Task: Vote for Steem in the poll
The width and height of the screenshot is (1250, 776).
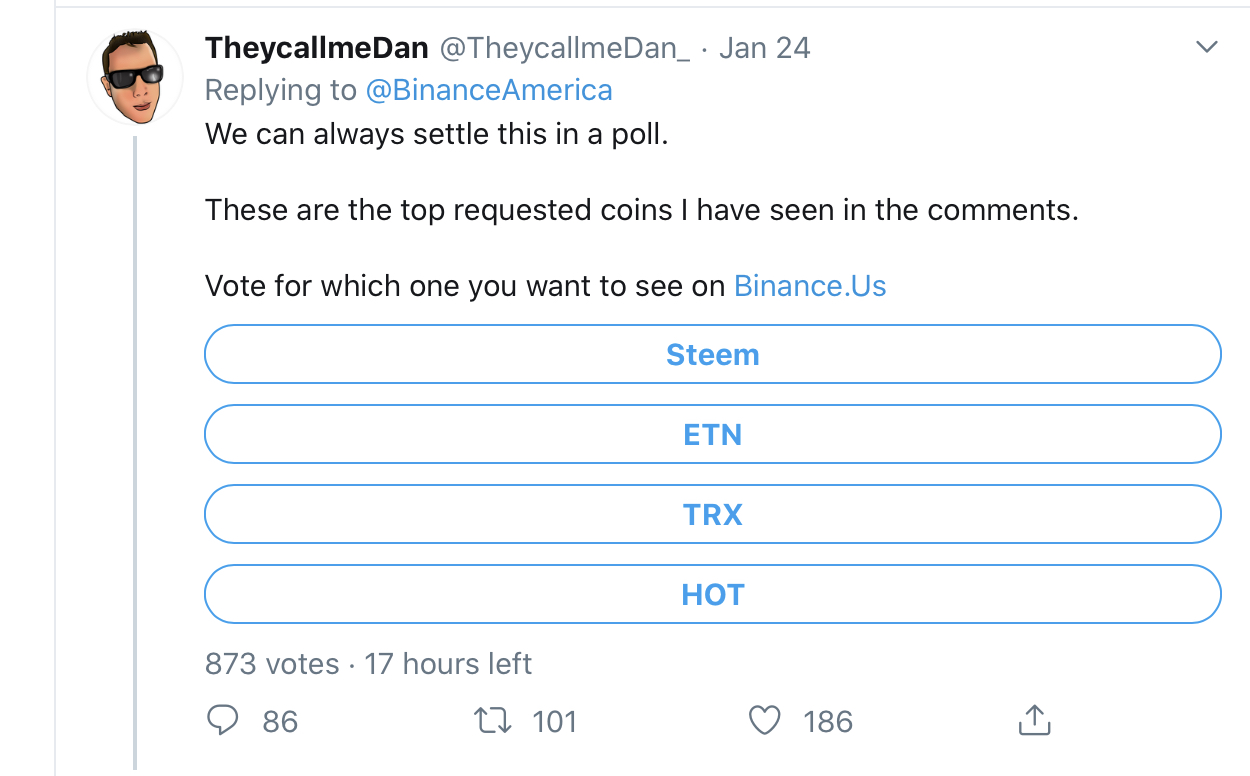Action: point(712,355)
